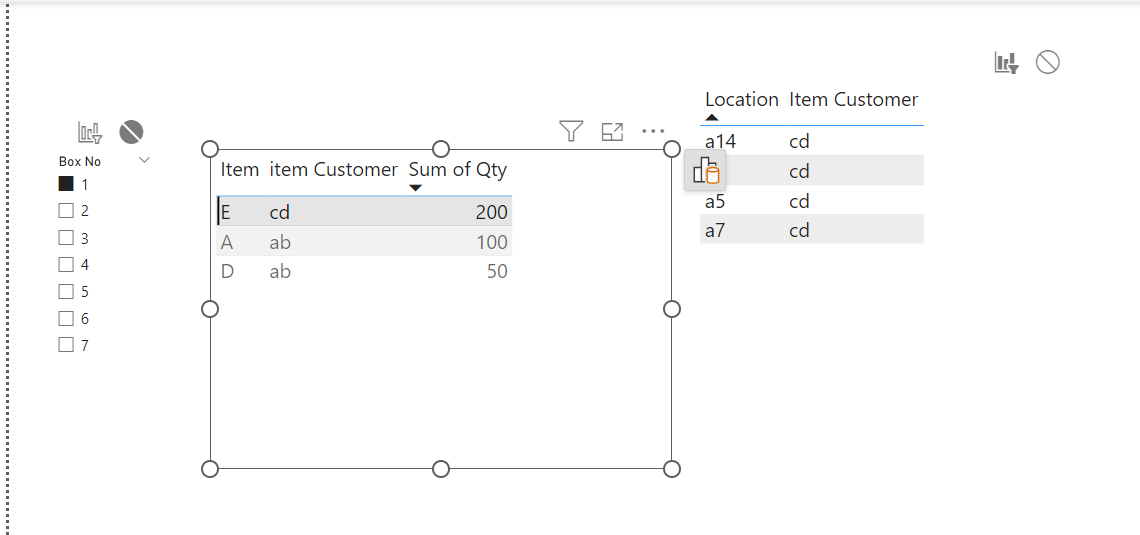Screen dimensions: 1140x535
Task: Open the funnel filter icon on selected table
Action: [571, 131]
